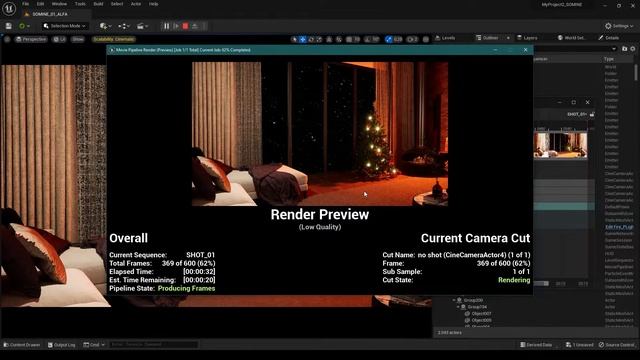This screenshot has width=640, height=360.
Task: Switch to the World Settings tab
Action: click(x=572, y=38)
